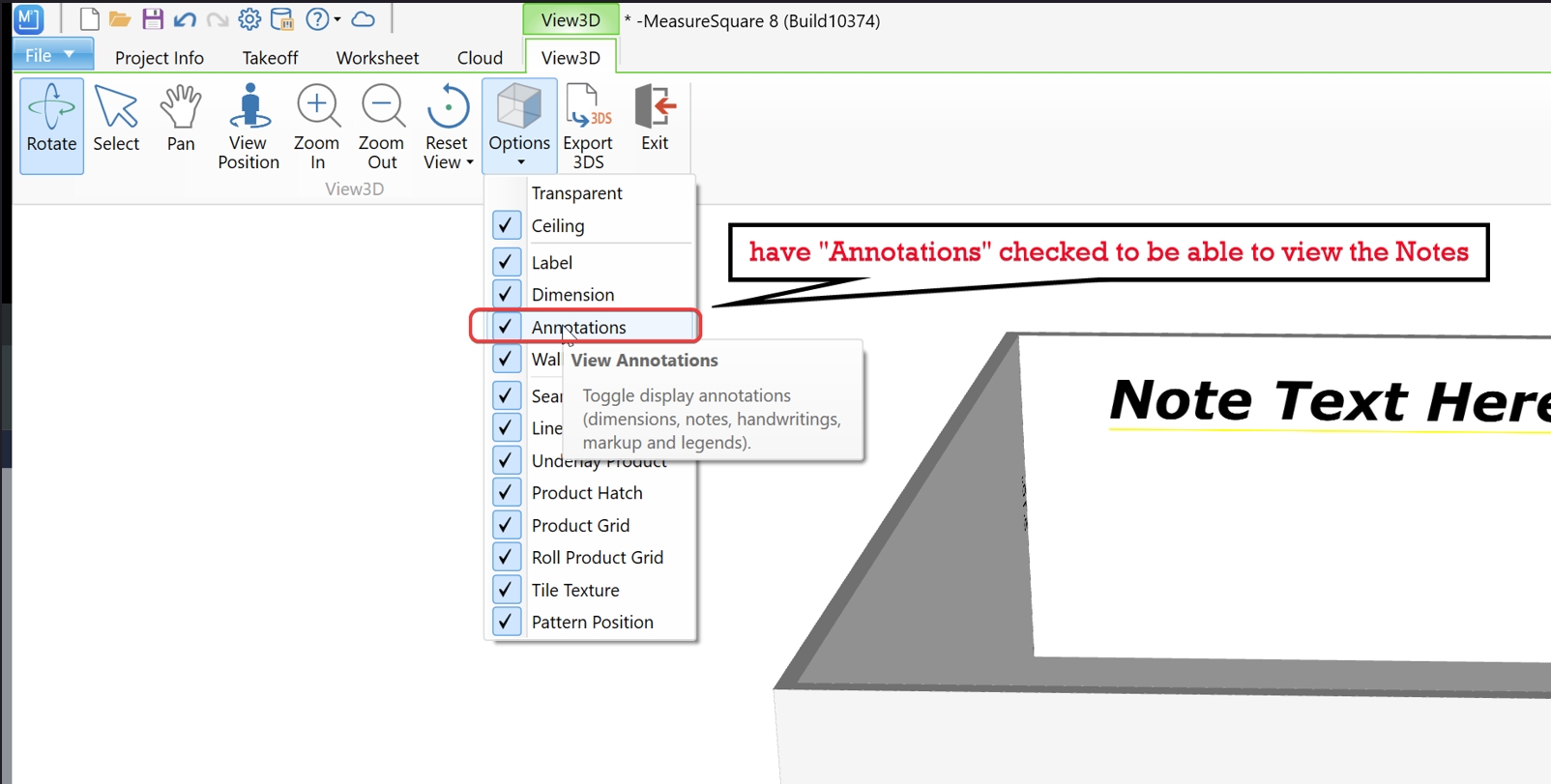Toggle the Pattern Position checkbox
The width and height of the screenshot is (1551, 784).
coord(507,622)
